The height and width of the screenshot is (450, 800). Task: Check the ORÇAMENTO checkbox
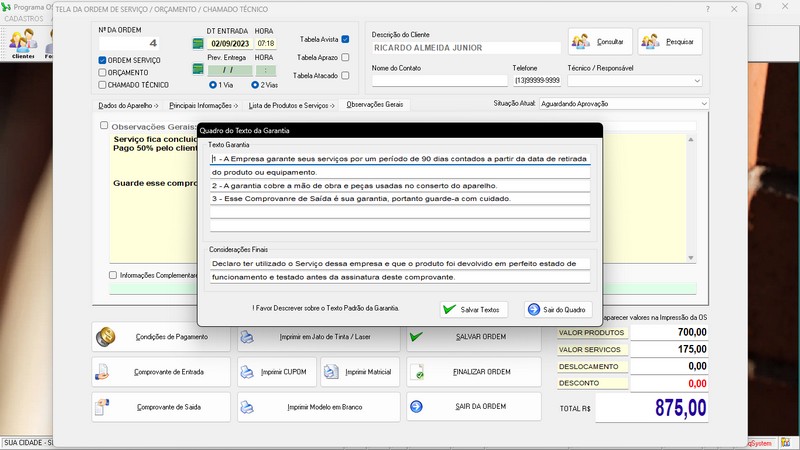point(103,72)
